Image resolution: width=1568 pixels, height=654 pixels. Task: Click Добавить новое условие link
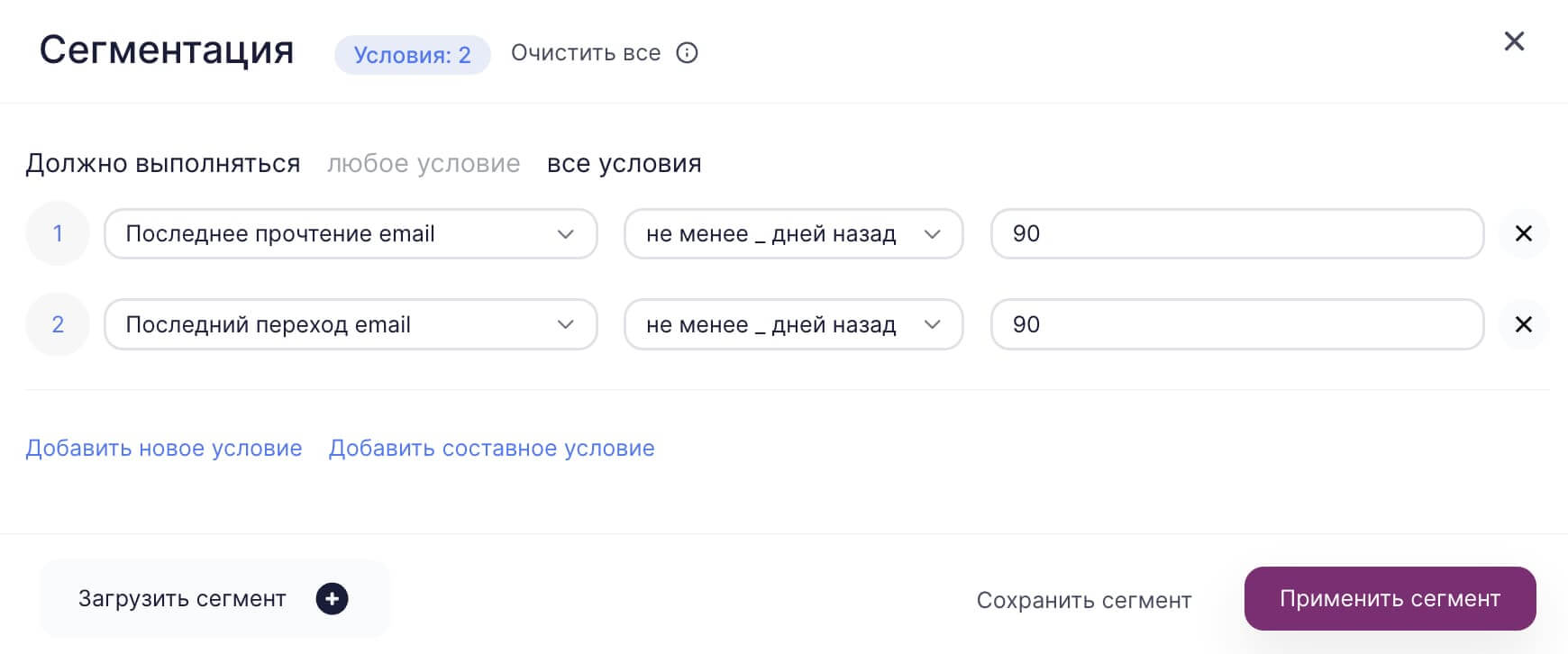(164, 448)
